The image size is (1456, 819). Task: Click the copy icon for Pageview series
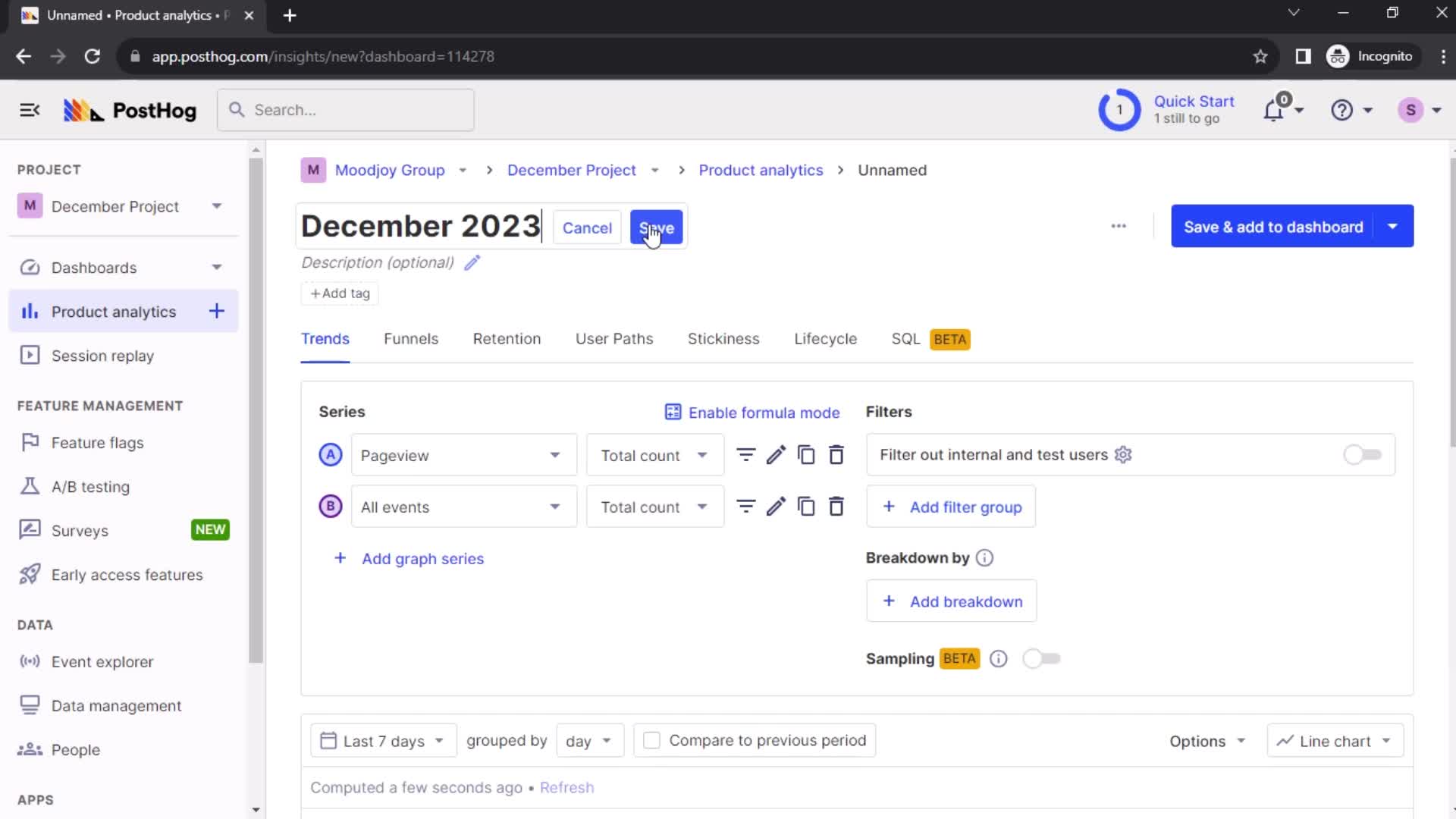click(806, 455)
